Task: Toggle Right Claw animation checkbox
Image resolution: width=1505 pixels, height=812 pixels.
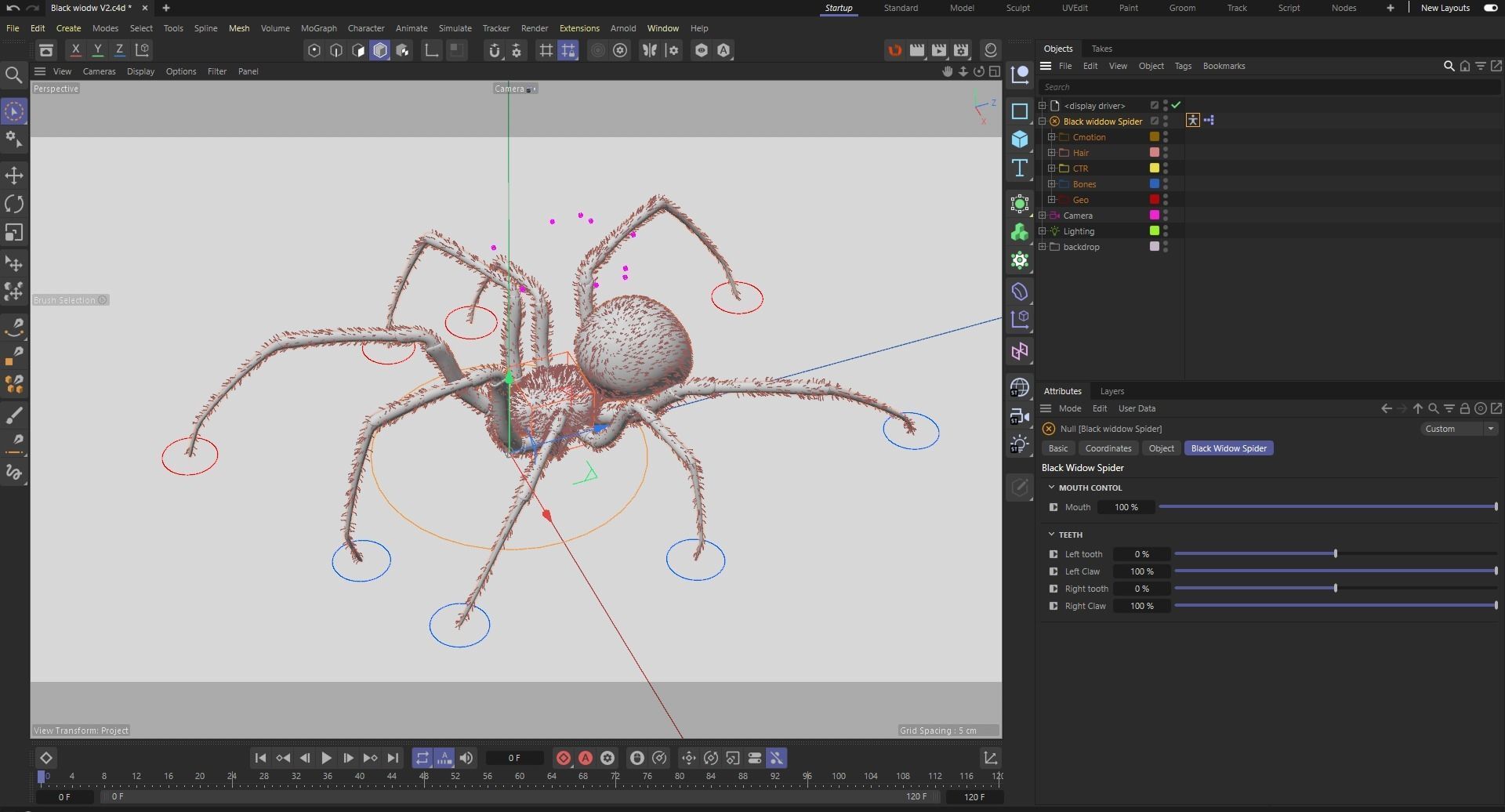Action: pos(1053,606)
